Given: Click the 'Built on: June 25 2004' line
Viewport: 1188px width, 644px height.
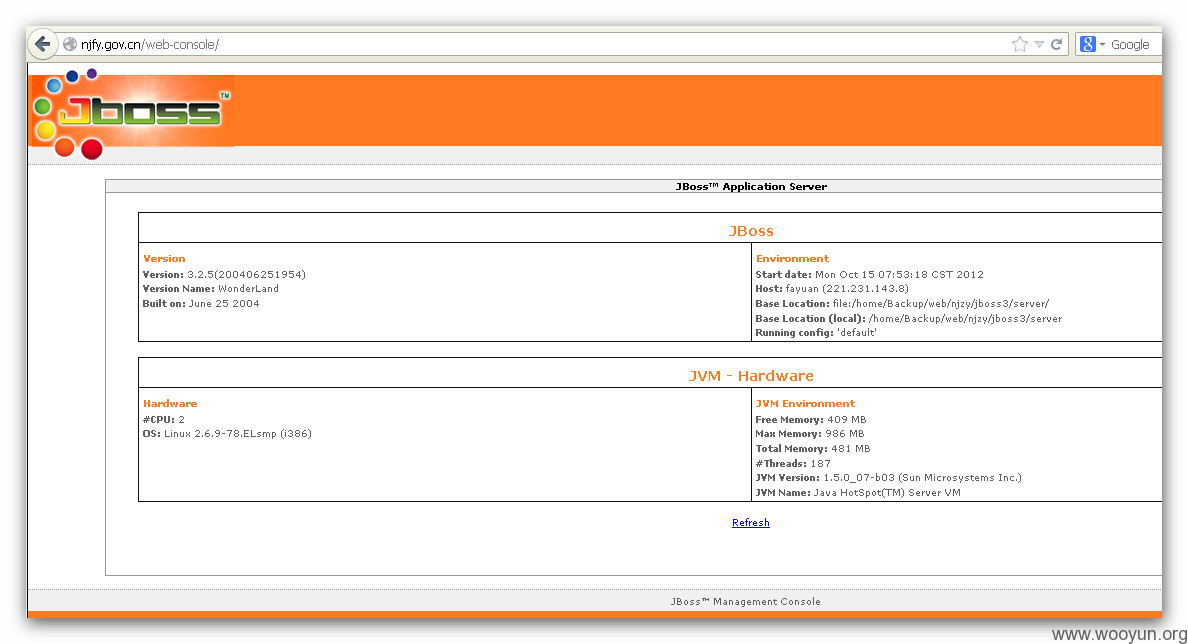Looking at the screenshot, I should [201, 304].
